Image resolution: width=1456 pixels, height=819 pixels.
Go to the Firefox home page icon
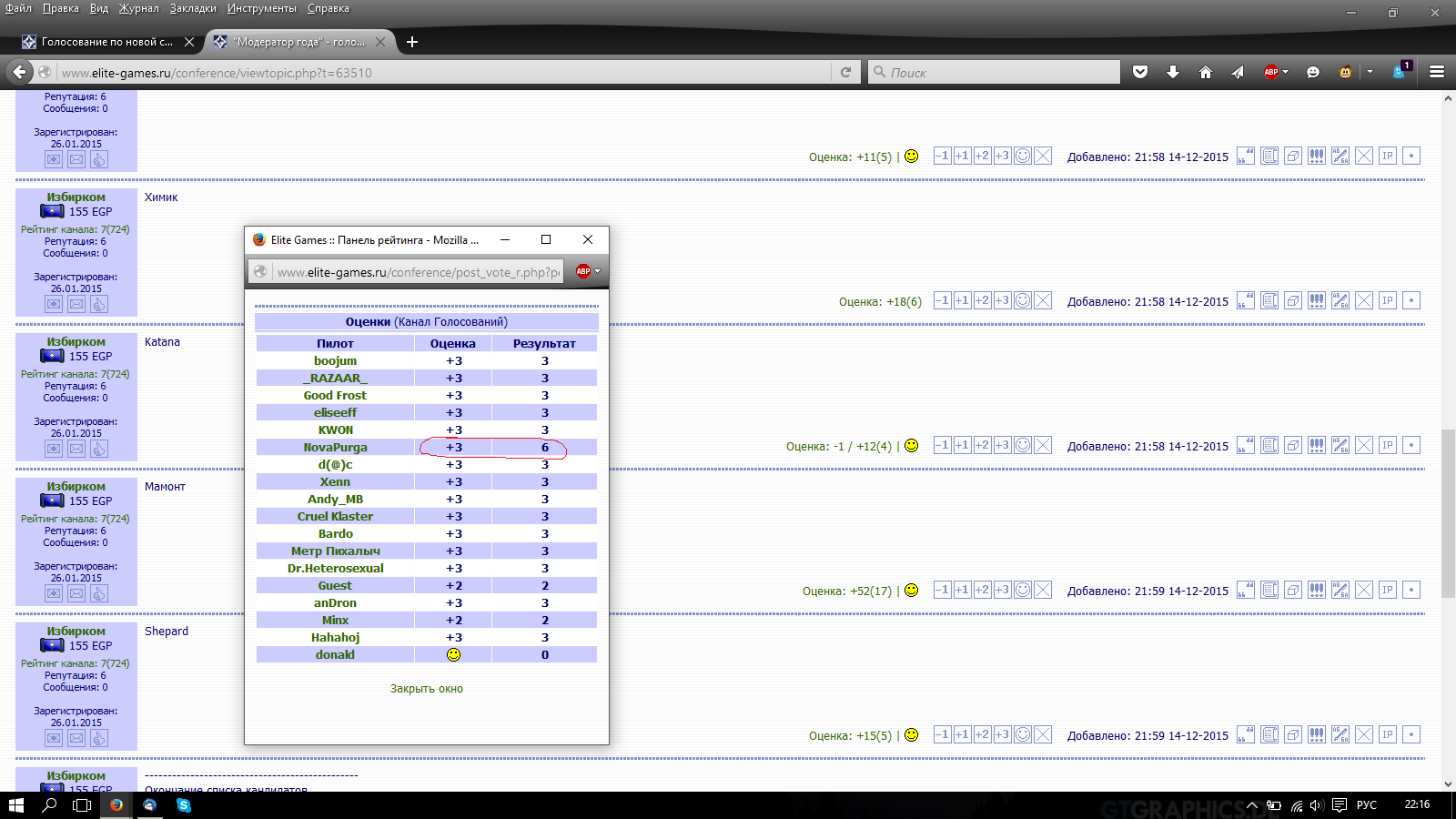click(x=1206, y=73)
